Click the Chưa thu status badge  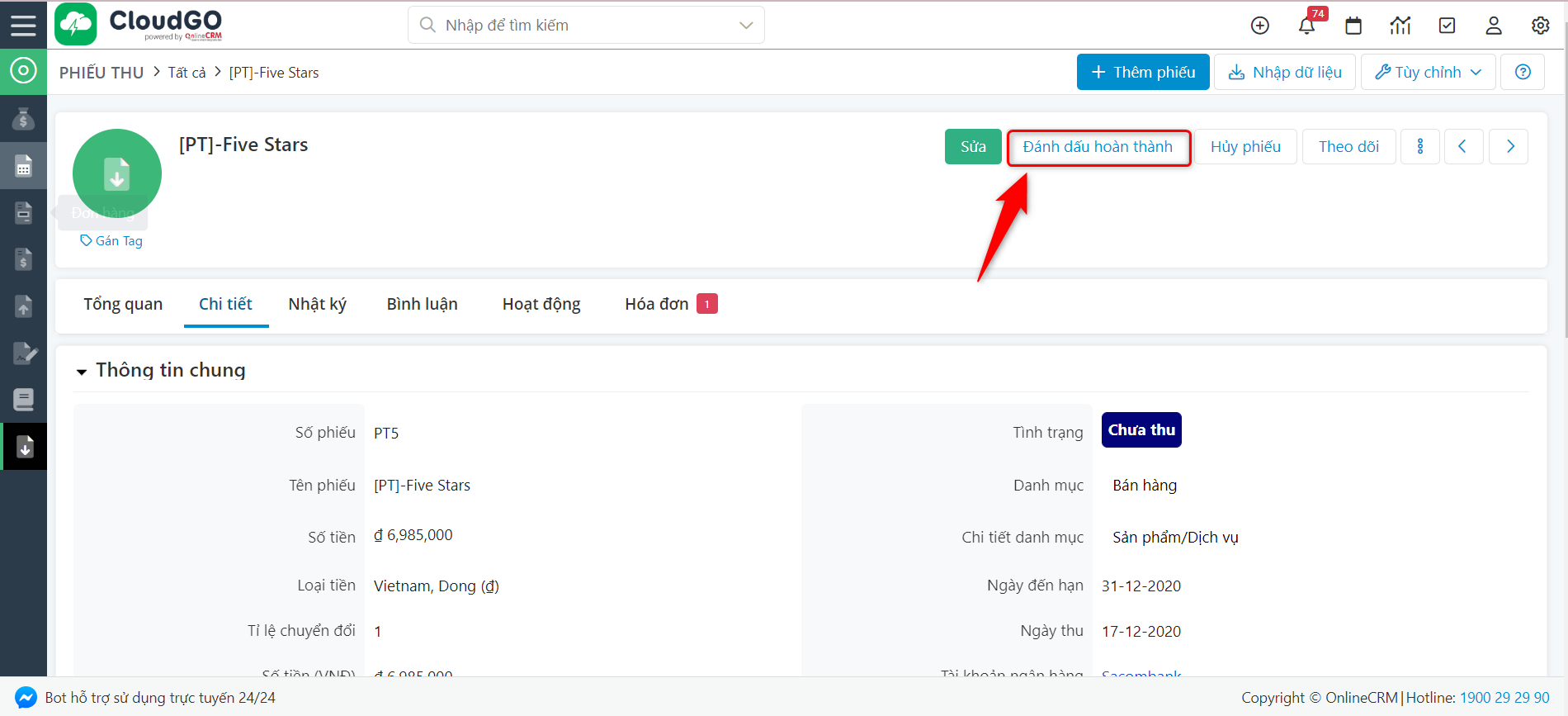point(1141,430)
